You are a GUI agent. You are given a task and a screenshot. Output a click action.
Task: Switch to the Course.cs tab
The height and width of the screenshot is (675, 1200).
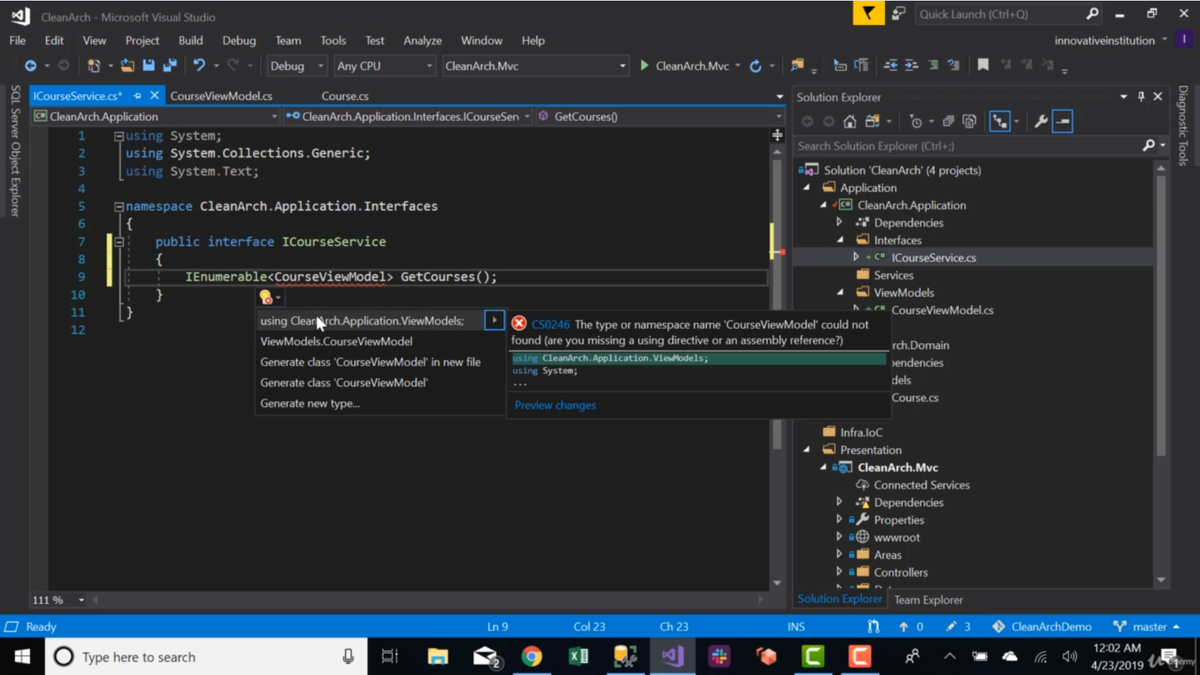coord(345,96)
